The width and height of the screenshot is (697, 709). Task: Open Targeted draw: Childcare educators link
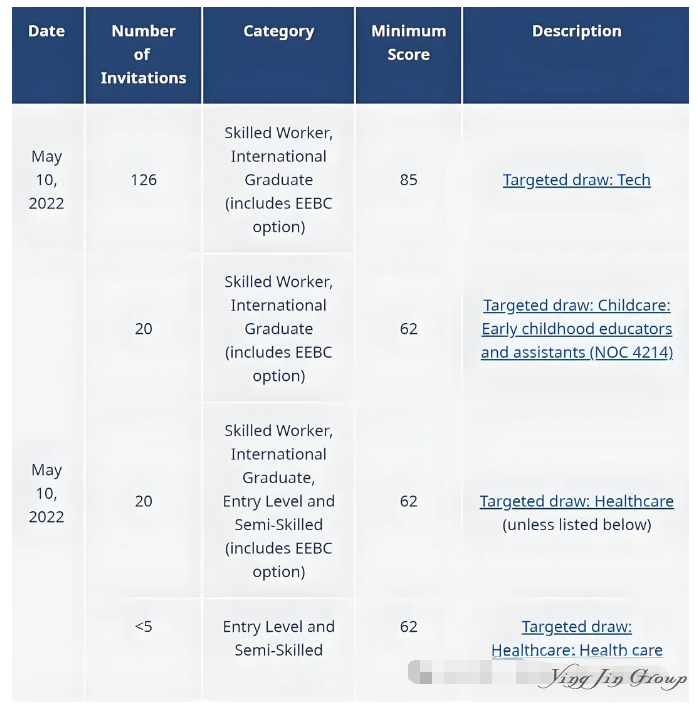pos(576,329)
